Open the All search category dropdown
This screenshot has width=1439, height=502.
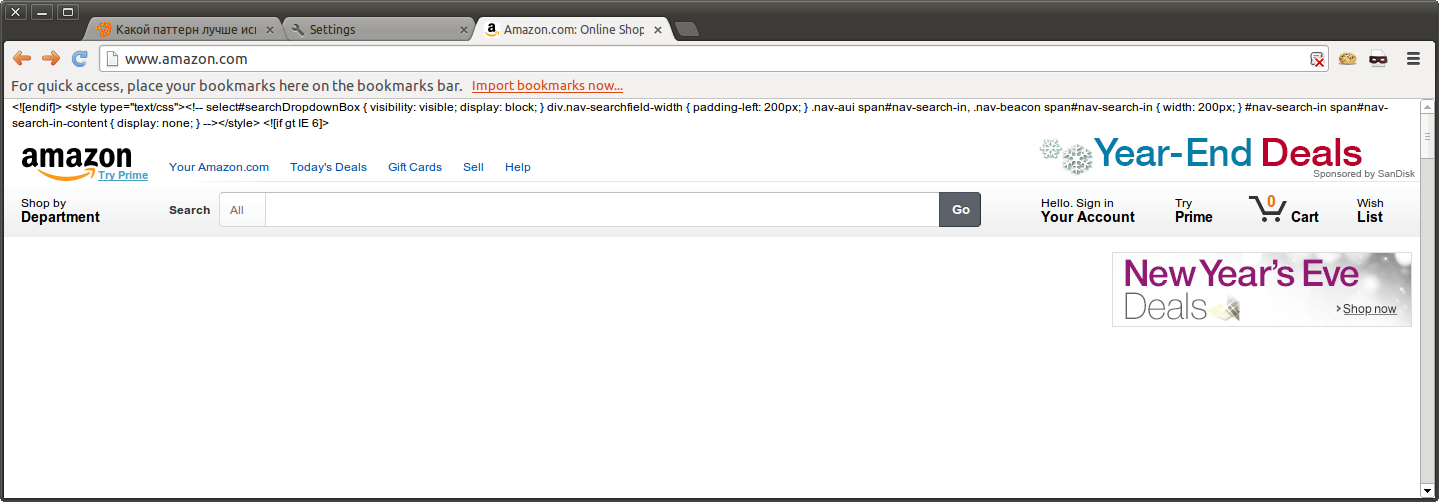click(242, 210)
